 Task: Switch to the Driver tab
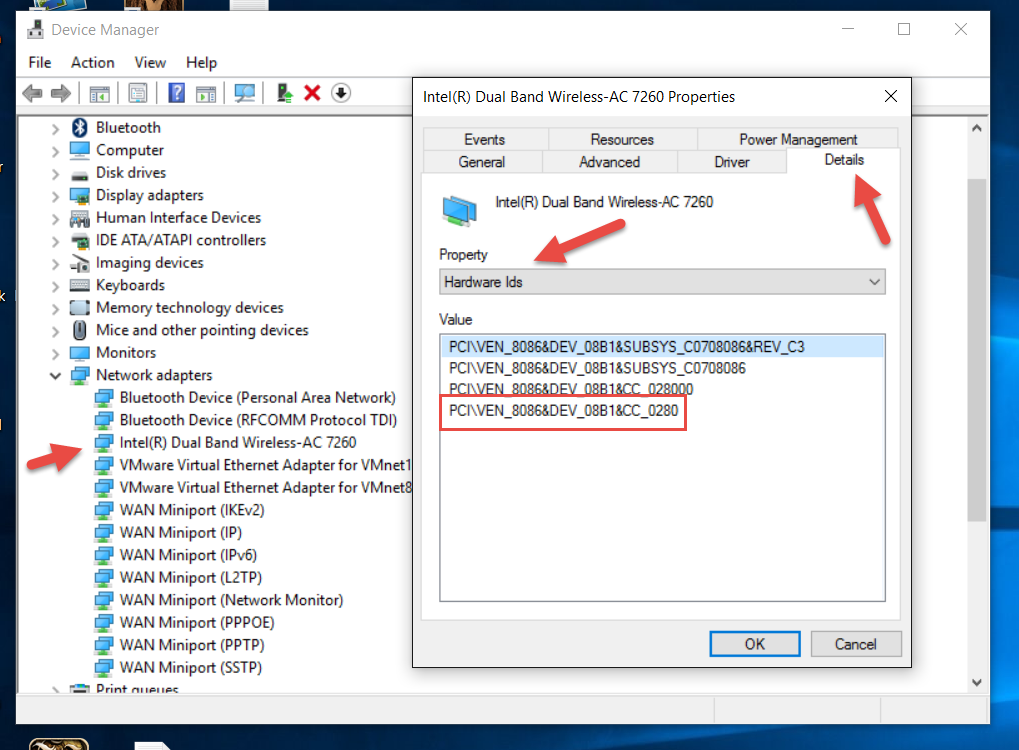coord(731,161)
